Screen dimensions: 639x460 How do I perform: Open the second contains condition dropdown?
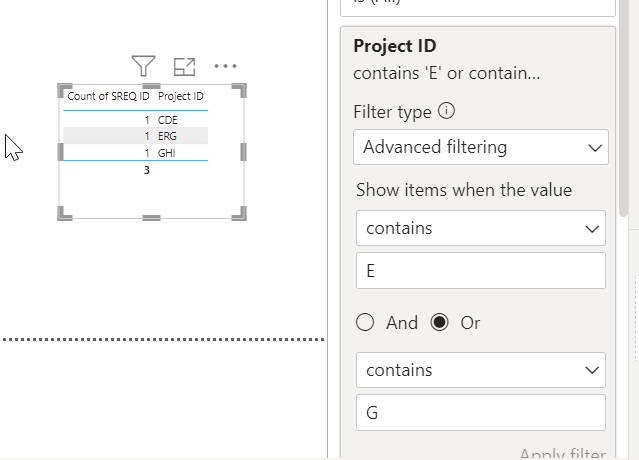point(481,370)
